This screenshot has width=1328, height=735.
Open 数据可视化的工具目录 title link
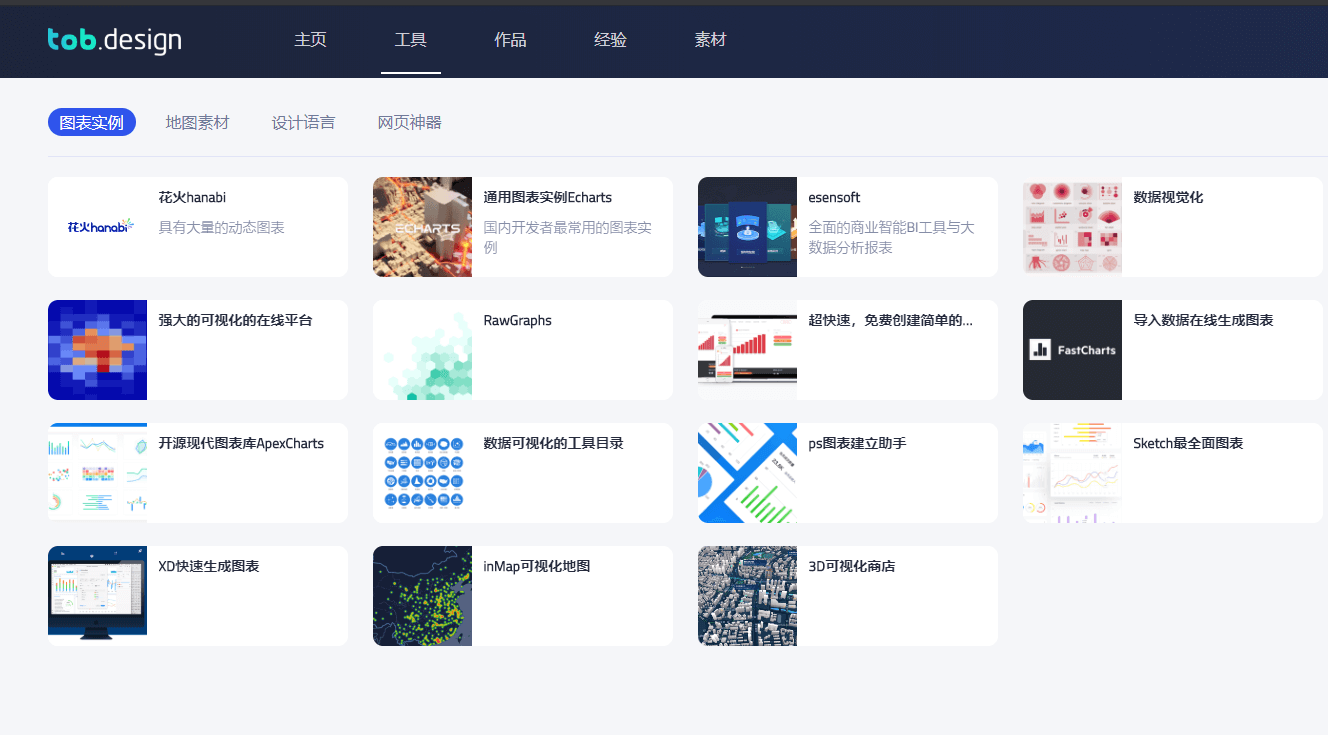[553, 443]
